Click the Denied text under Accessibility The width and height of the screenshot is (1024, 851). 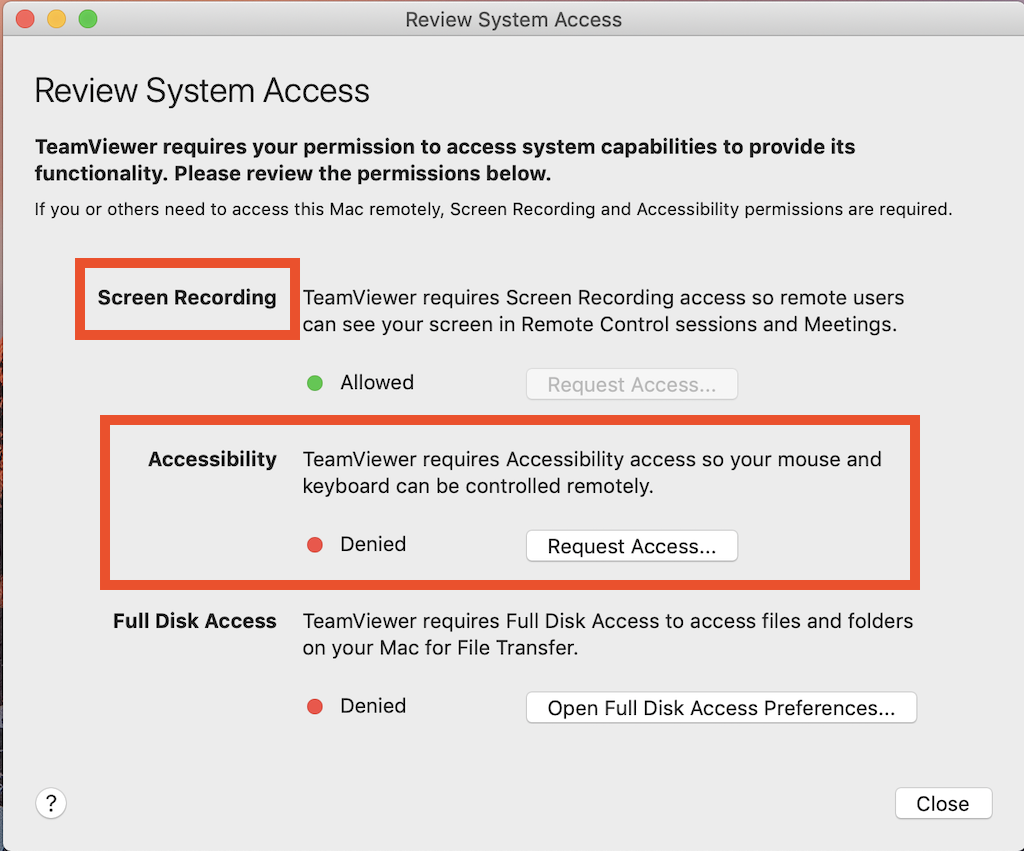click(x=373, y=545)
